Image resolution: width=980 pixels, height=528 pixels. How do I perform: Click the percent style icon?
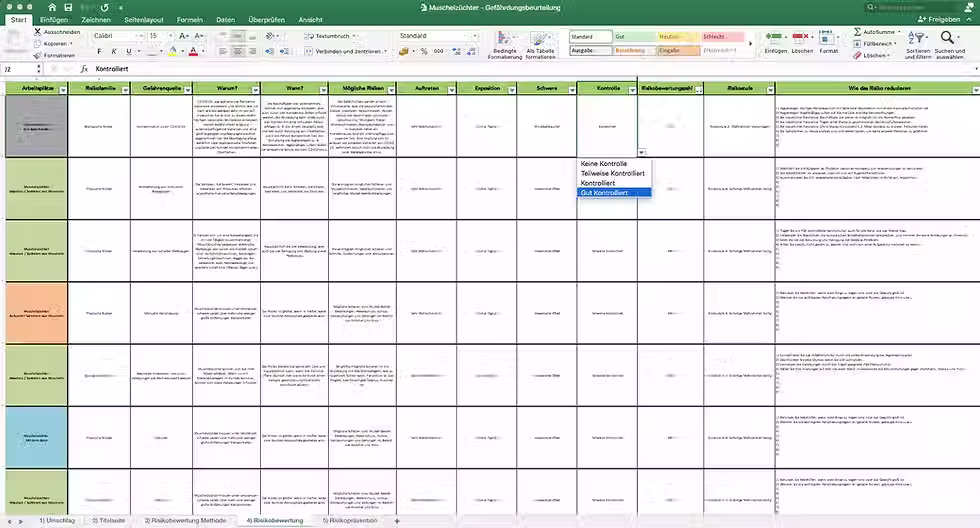coord(424,51)
